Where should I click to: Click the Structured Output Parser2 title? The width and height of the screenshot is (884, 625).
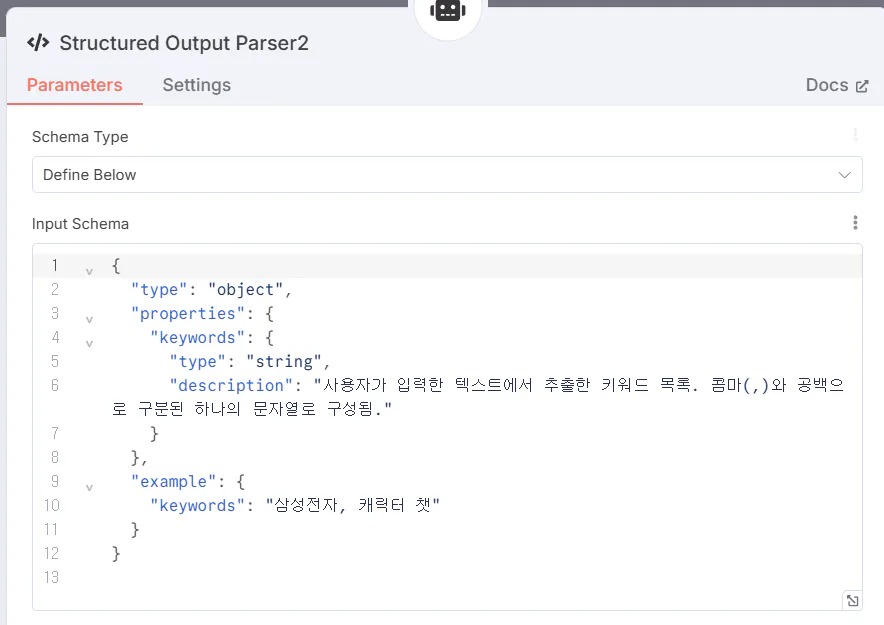184,43
